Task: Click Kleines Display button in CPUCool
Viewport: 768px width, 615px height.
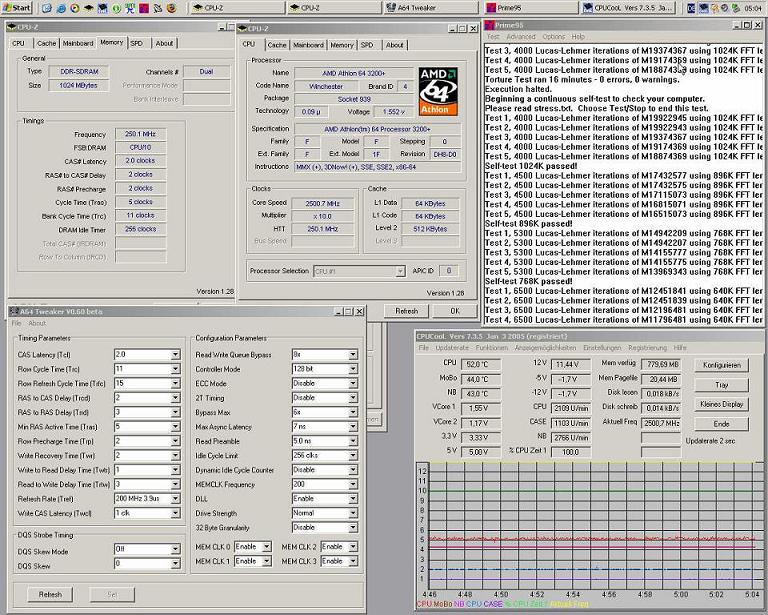Action: (x=721, y=404)
